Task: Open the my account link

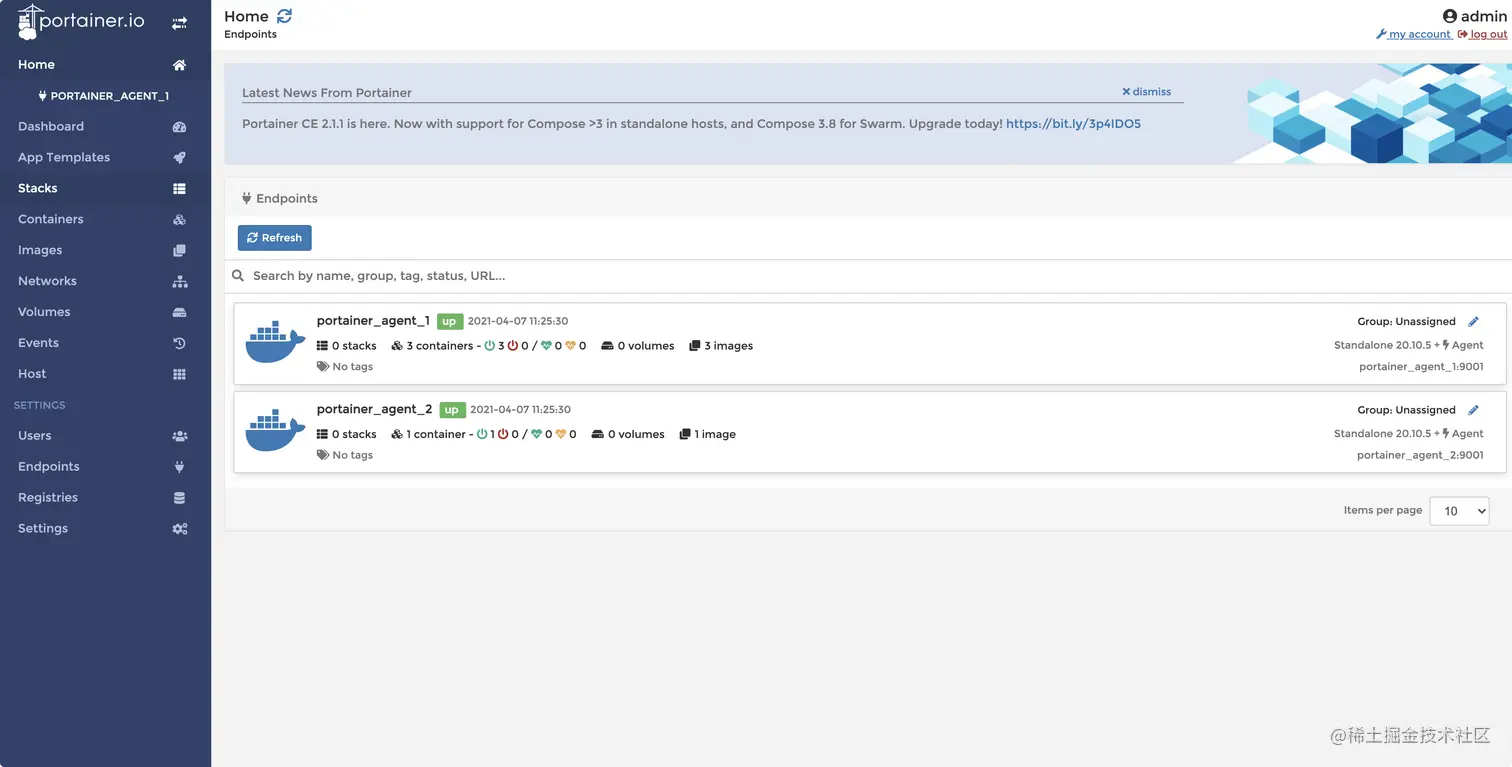Action: (x=1414, y=35)
